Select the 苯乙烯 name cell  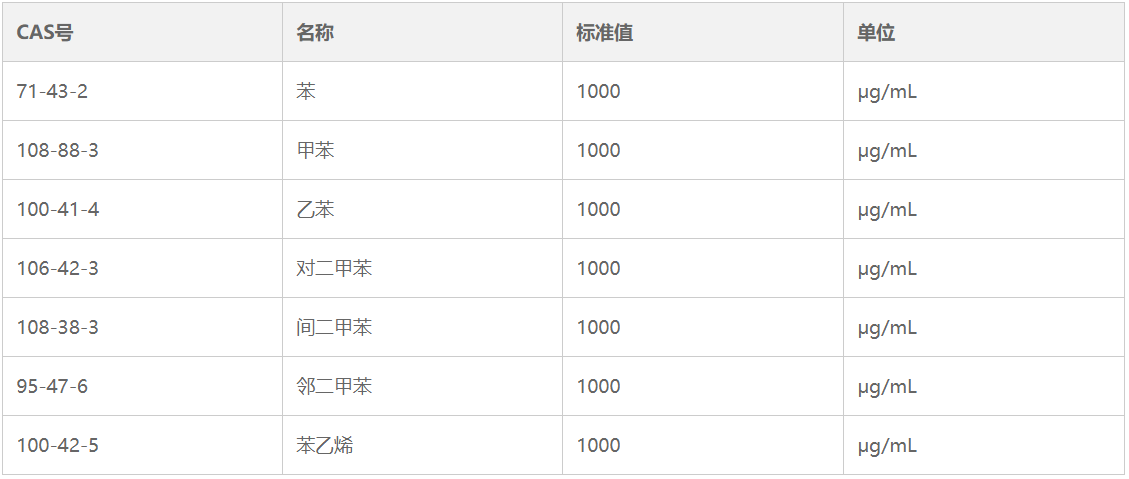click(x=325, y=446)
